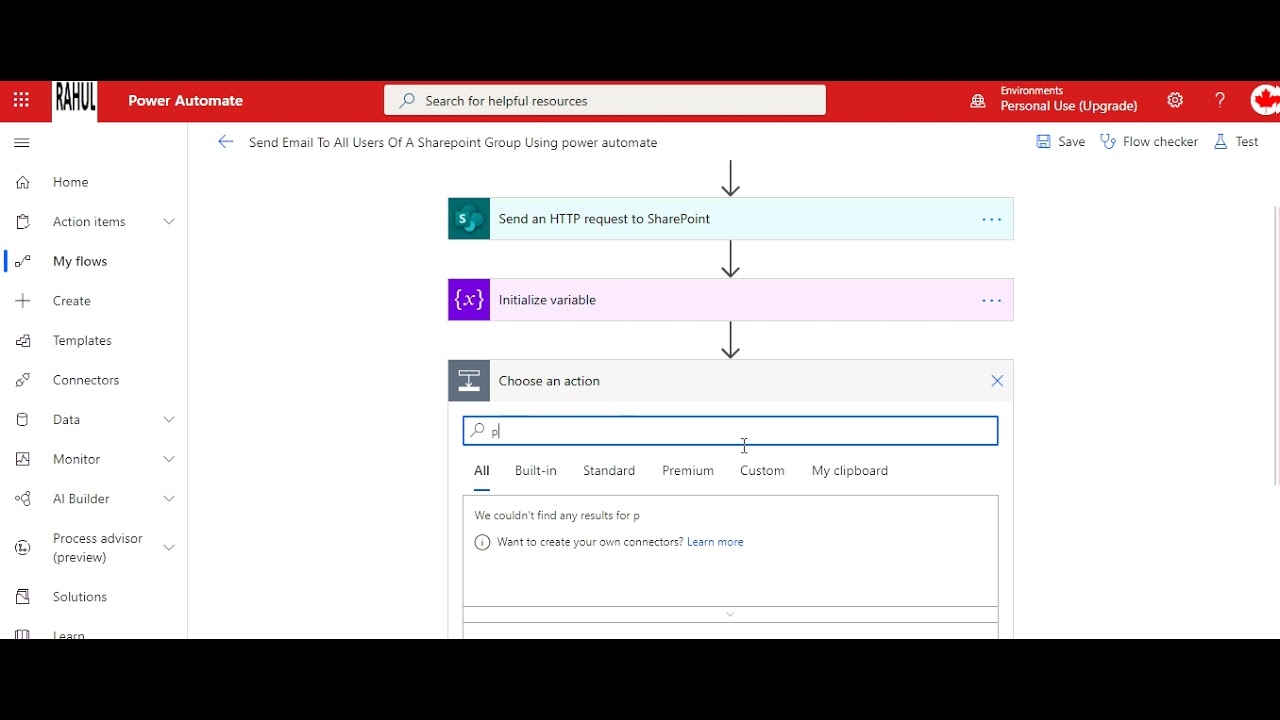The image size is (1280, 720).
Task: Switch to the My clipboard tab
Action: (850, 471)
